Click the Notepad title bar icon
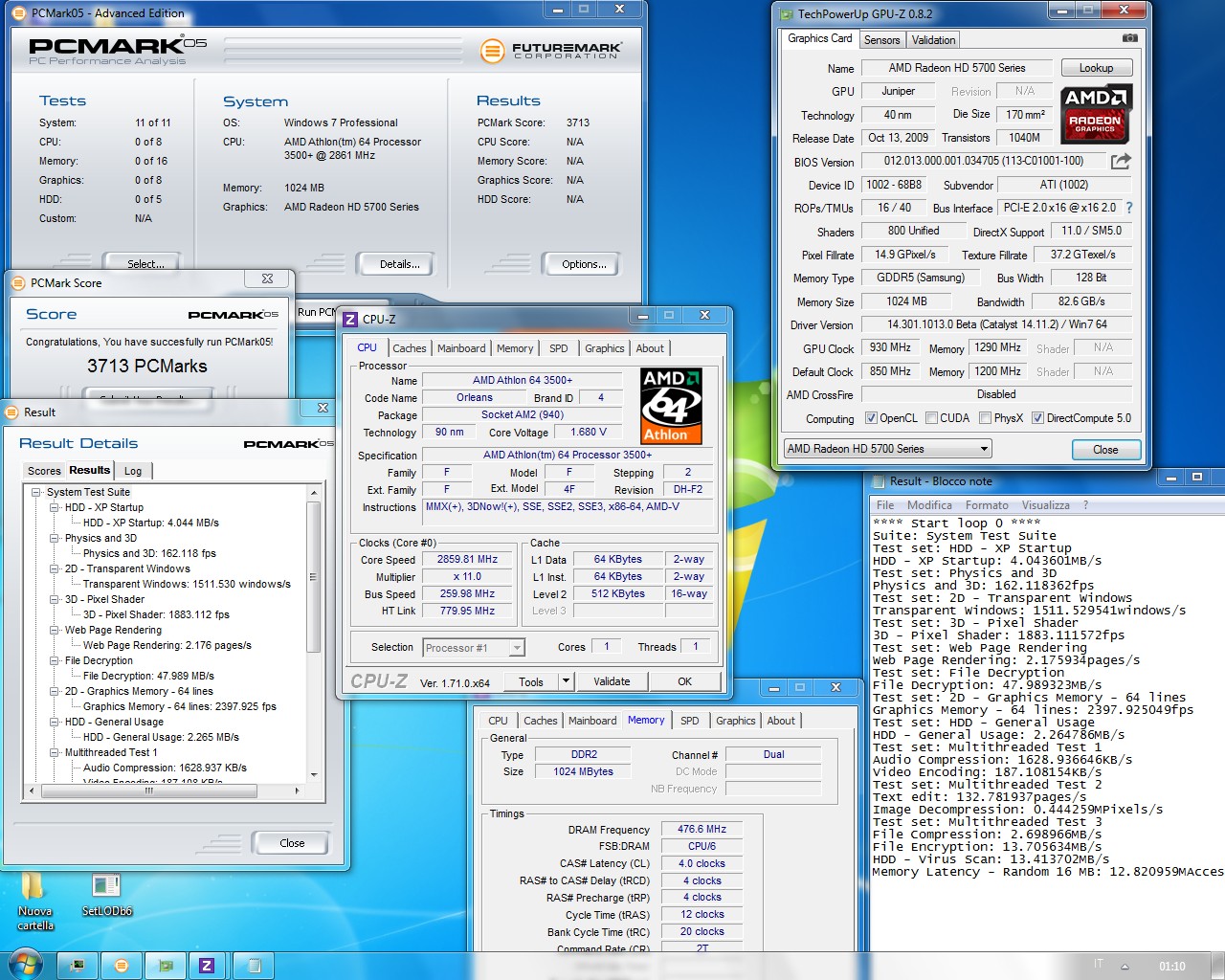Viewport: 1225px width, 980px height. 879,481
